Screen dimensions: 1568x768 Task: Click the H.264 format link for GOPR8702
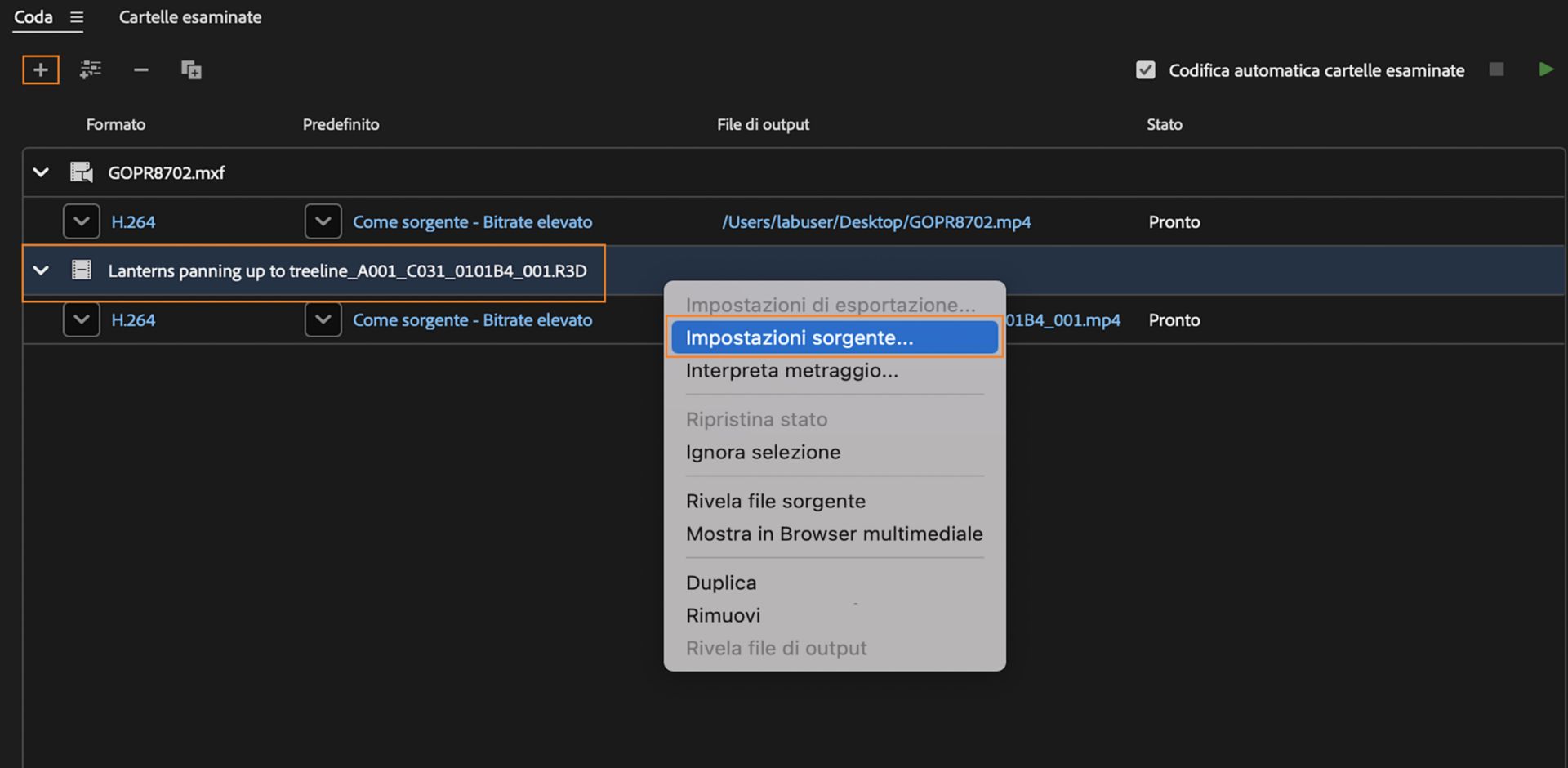(133, 221)
